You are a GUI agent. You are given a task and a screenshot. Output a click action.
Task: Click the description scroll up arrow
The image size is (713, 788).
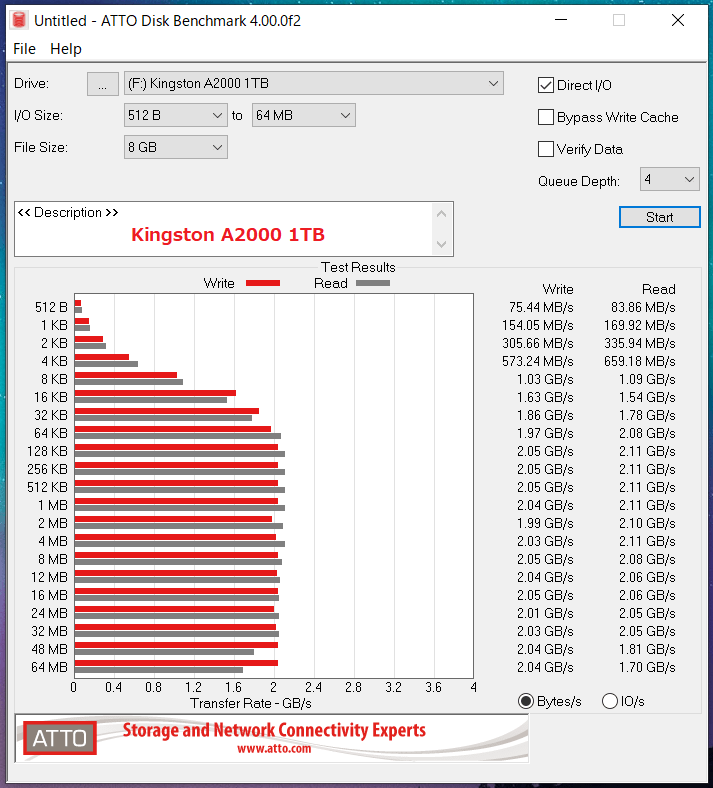[x=442, y=214]
